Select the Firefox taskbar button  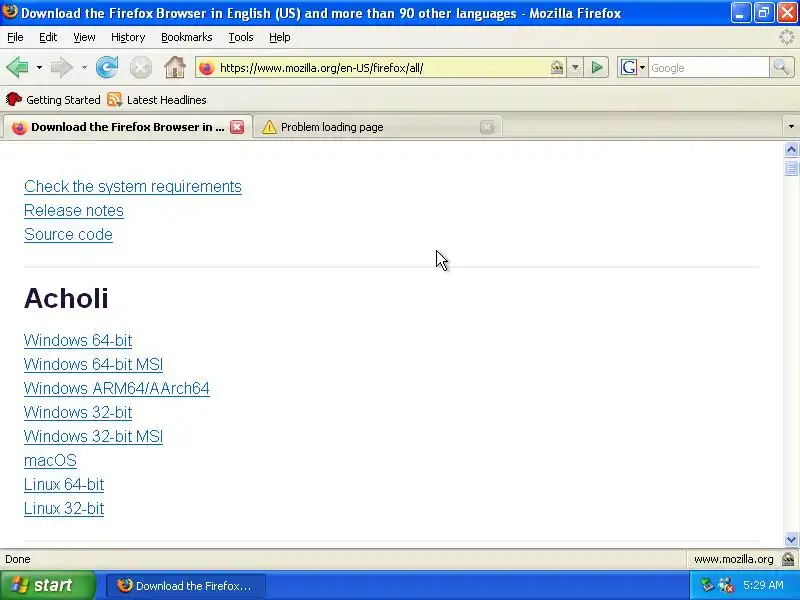[x=186, y=586]
